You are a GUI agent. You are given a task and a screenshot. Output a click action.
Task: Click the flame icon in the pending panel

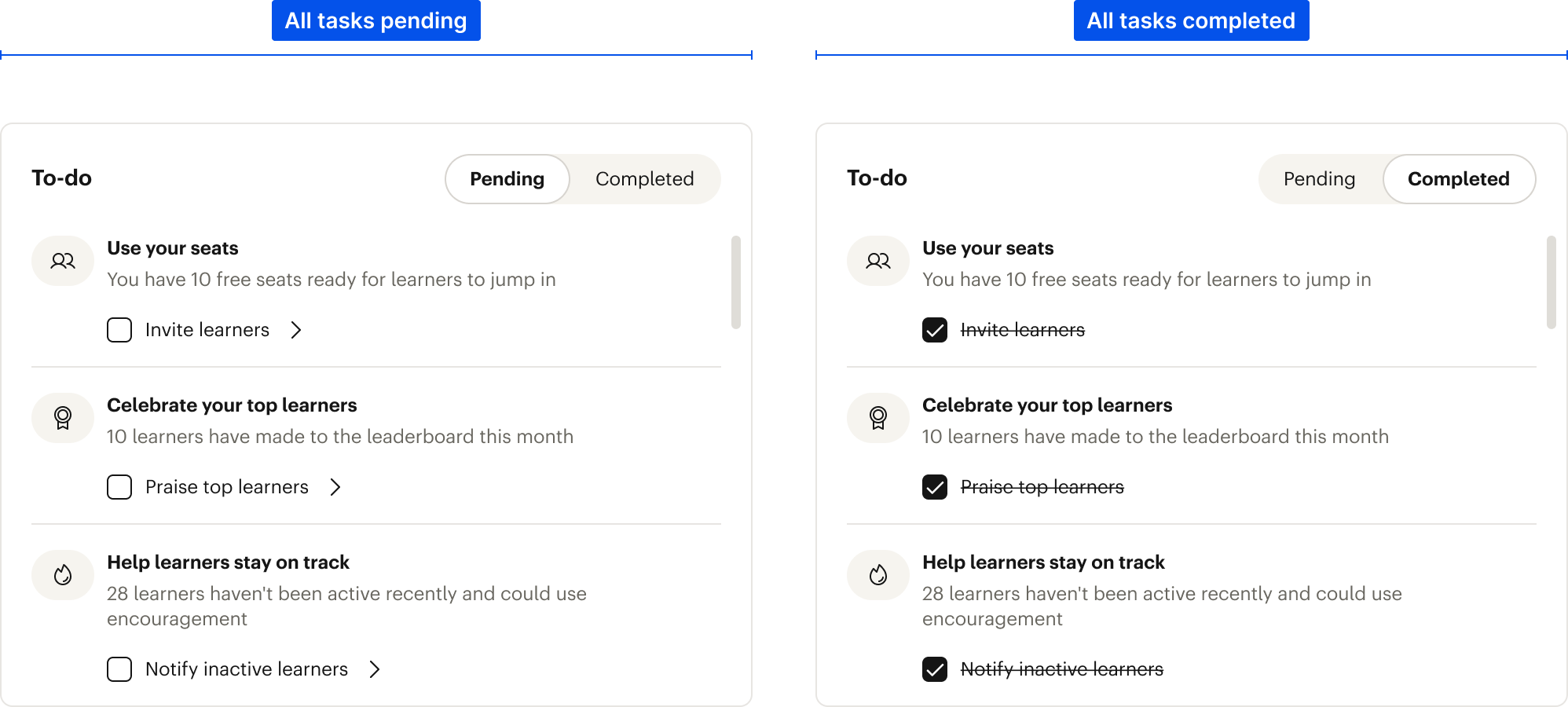(63, 575)
